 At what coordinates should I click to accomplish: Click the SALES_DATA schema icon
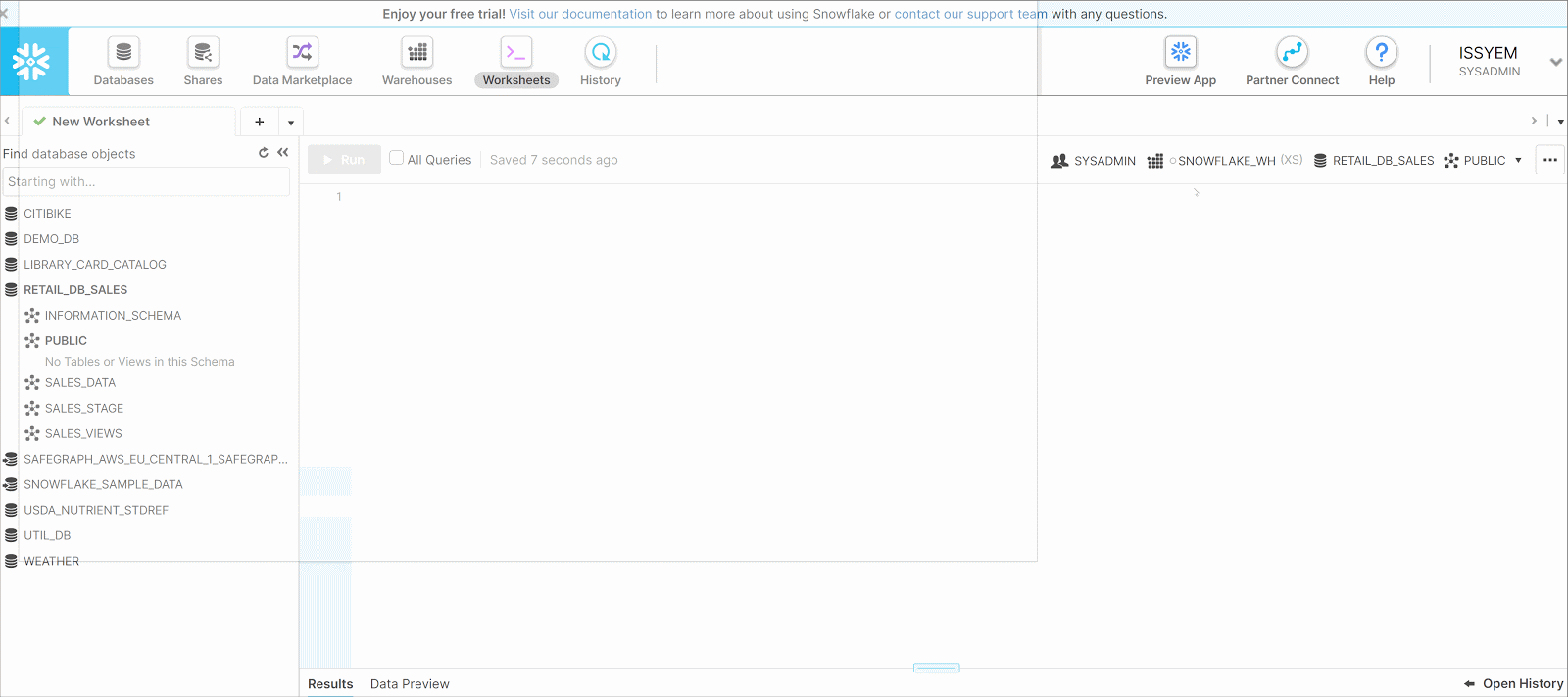click(32, 383)
